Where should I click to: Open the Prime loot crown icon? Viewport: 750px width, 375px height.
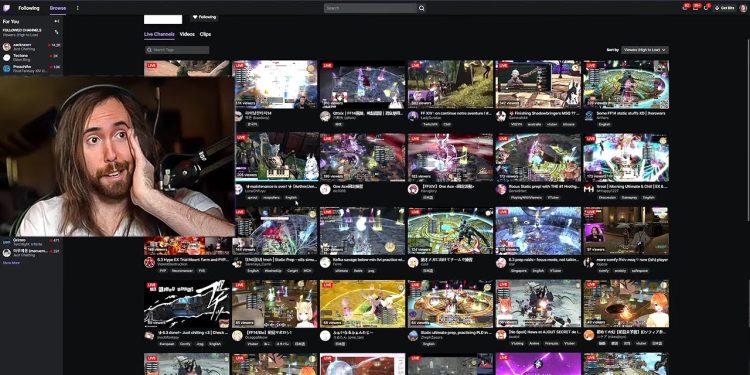click(685, 8)
